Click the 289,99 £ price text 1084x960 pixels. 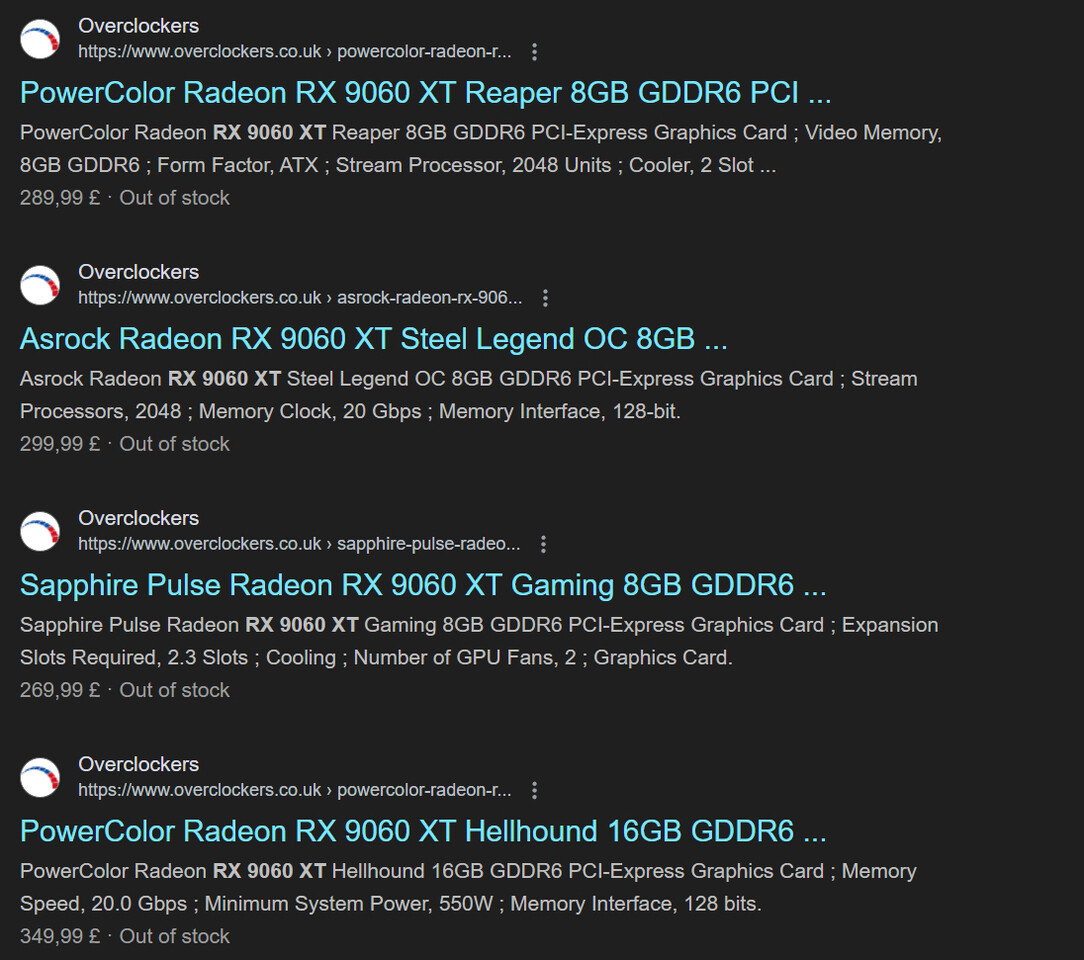[60, 198]
